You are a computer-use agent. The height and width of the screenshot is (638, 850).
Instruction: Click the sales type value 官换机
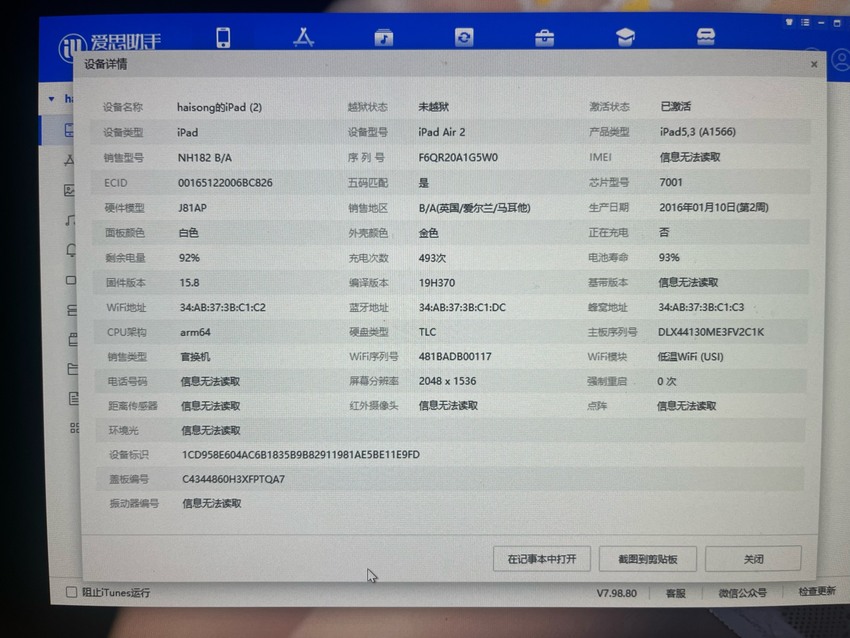[195, 357]
